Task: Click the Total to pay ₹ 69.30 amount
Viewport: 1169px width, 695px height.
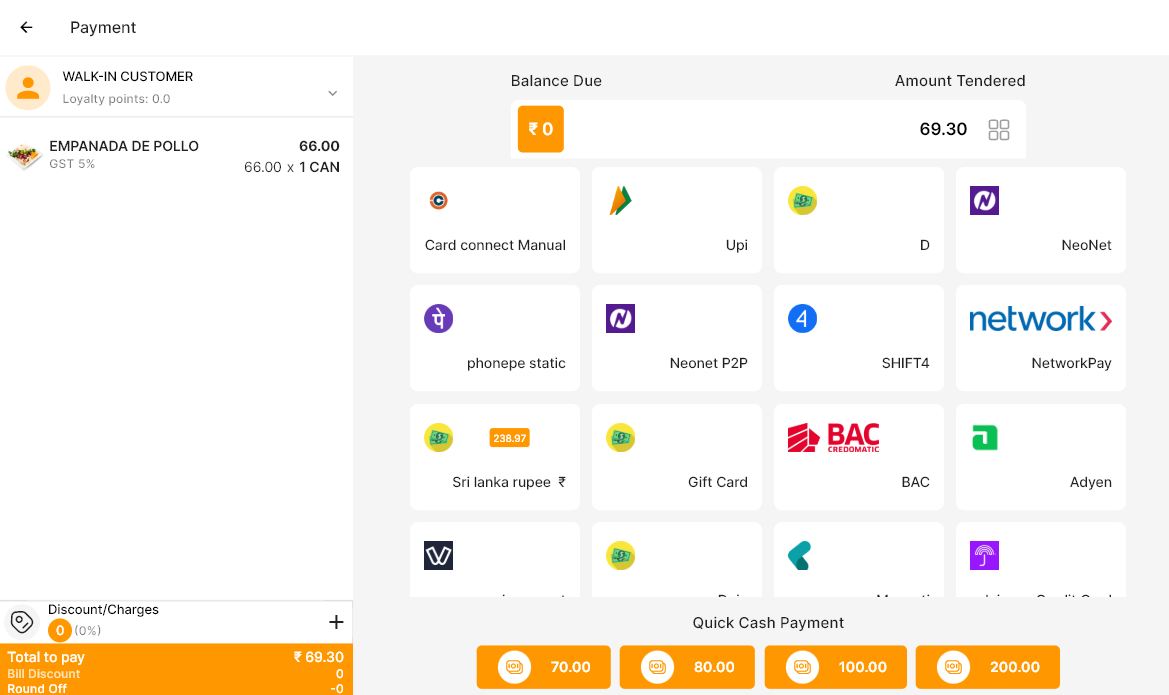Action: click(x=318, y=657)
